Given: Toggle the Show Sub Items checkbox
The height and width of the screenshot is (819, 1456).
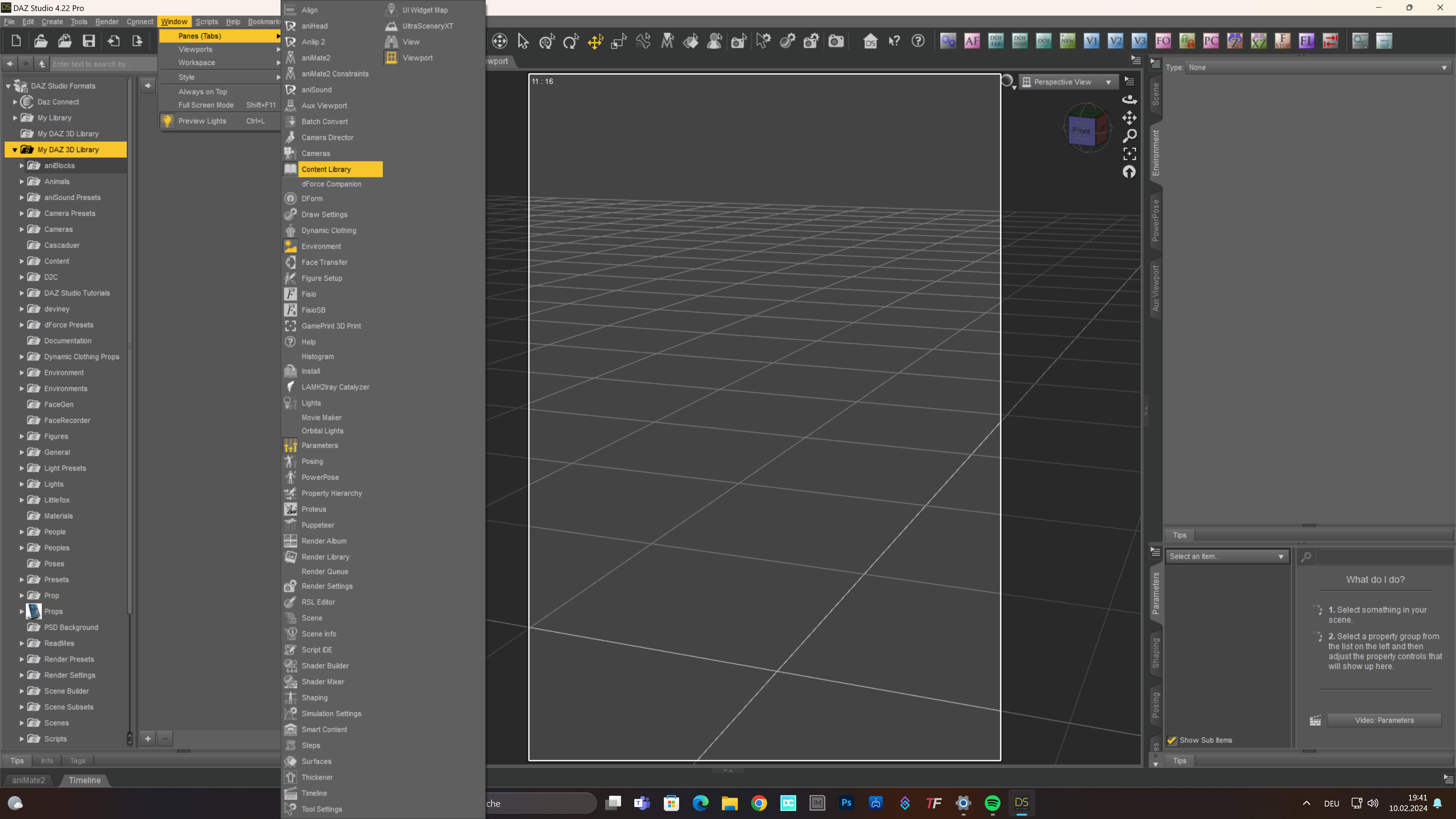Looking at the screenshot, I should (x=1172, y=740).
